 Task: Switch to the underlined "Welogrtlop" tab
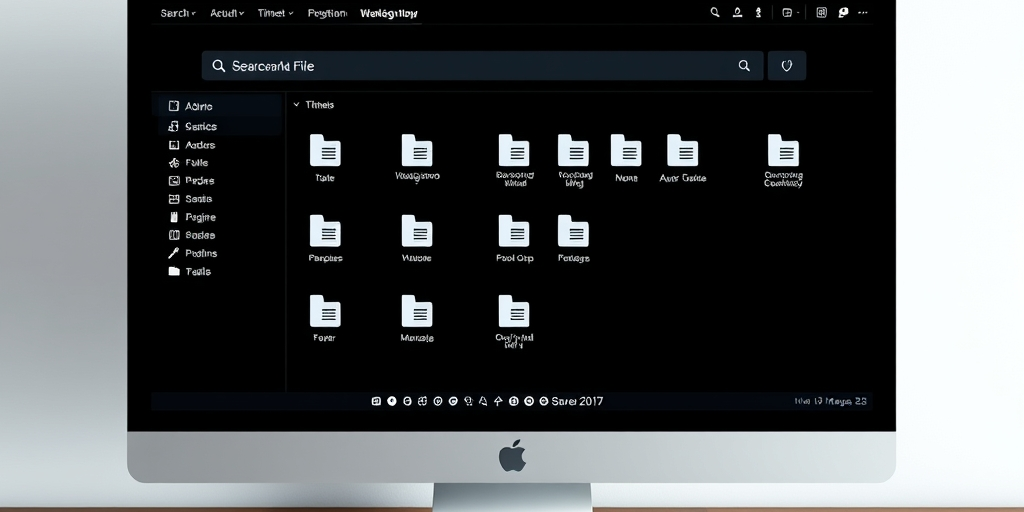pos(389,13)
